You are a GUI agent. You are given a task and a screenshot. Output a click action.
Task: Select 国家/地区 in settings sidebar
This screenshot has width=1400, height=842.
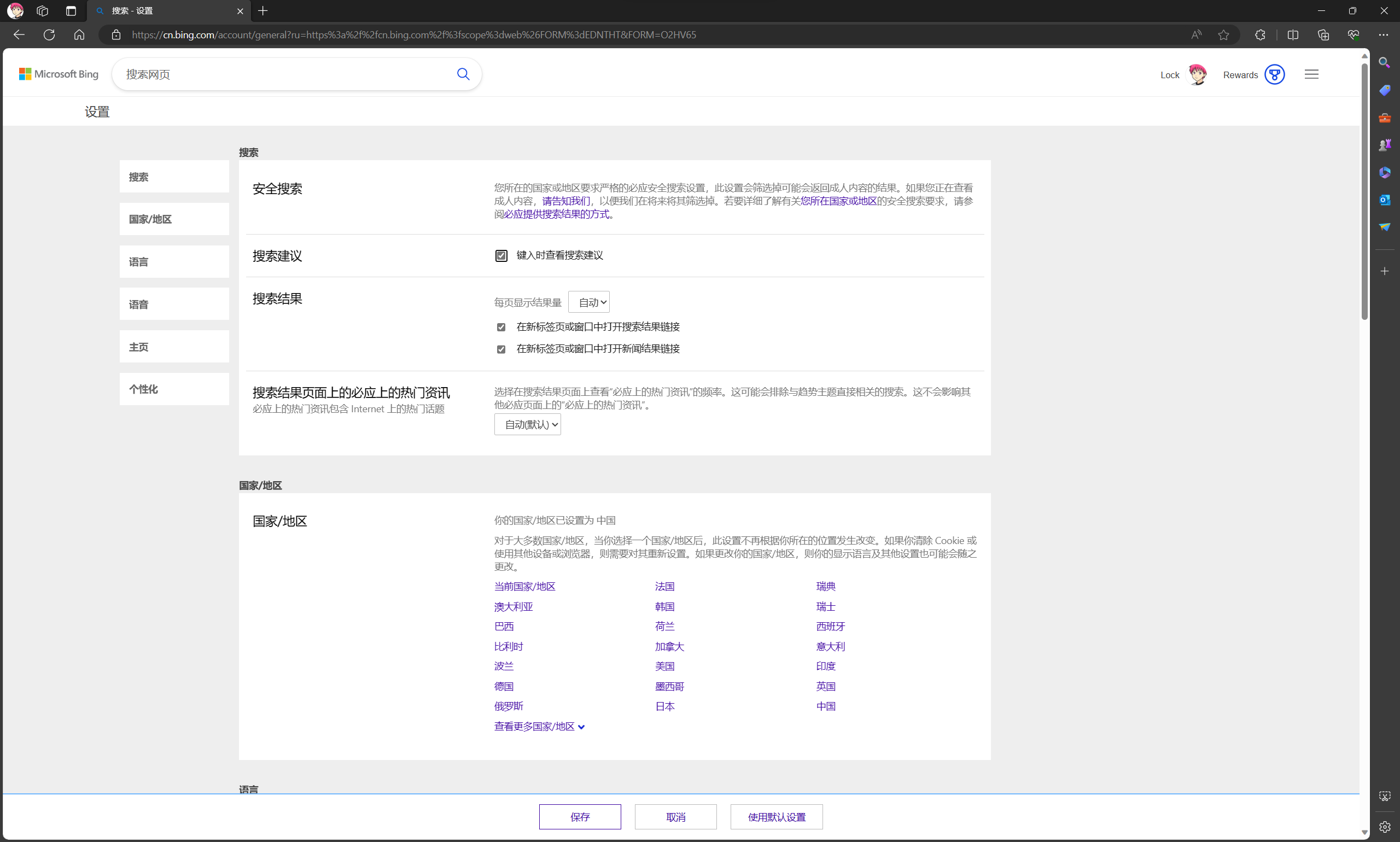pyautogui.click(x=174, y=219)
